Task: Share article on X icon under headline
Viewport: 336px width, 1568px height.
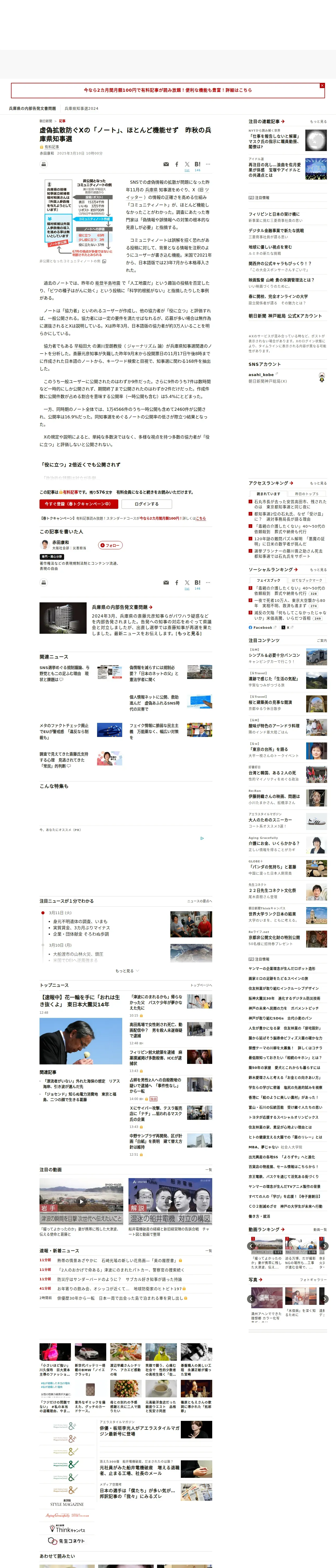Action: 187,164
